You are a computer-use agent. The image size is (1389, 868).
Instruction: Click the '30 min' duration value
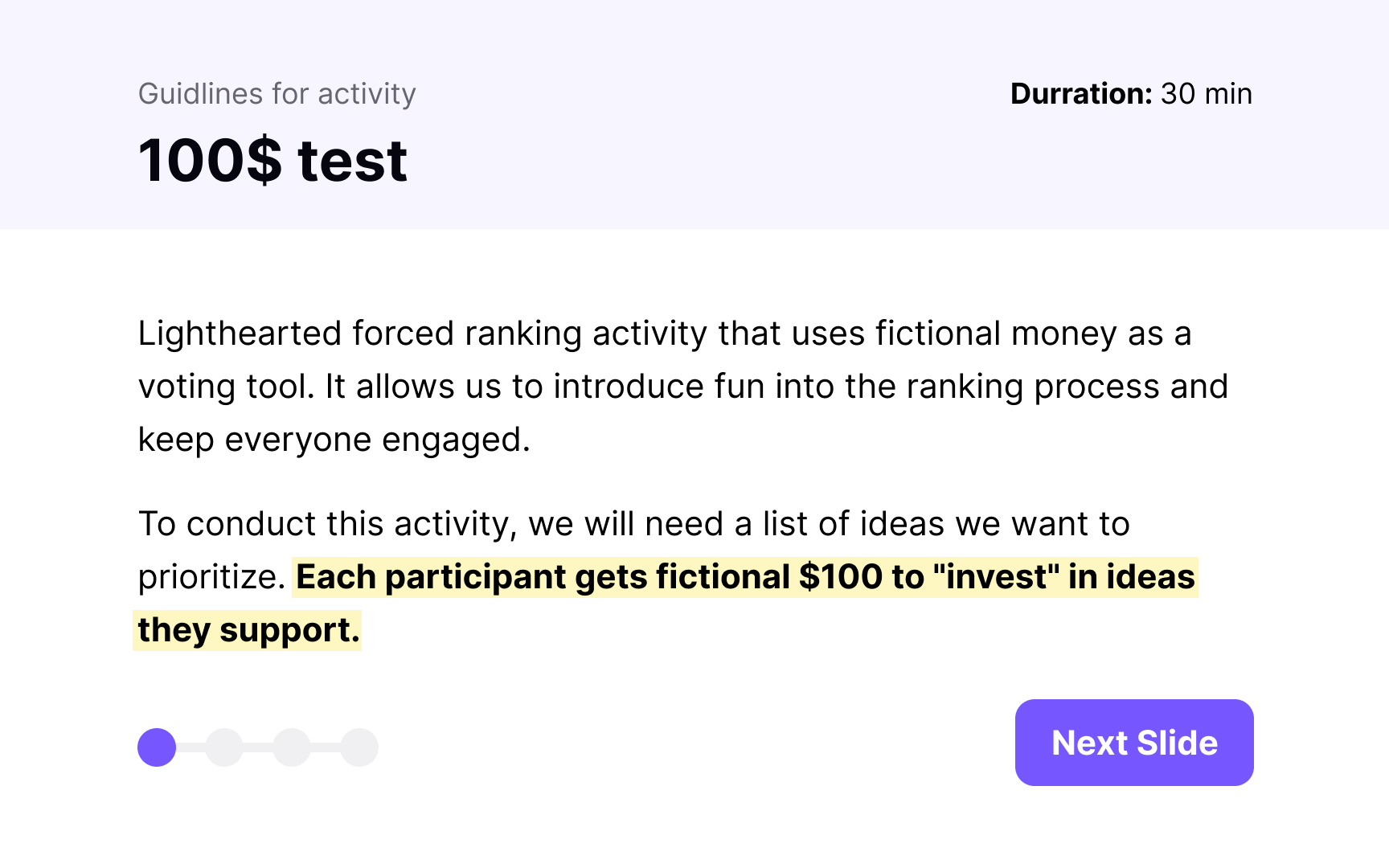point(1207,94)
